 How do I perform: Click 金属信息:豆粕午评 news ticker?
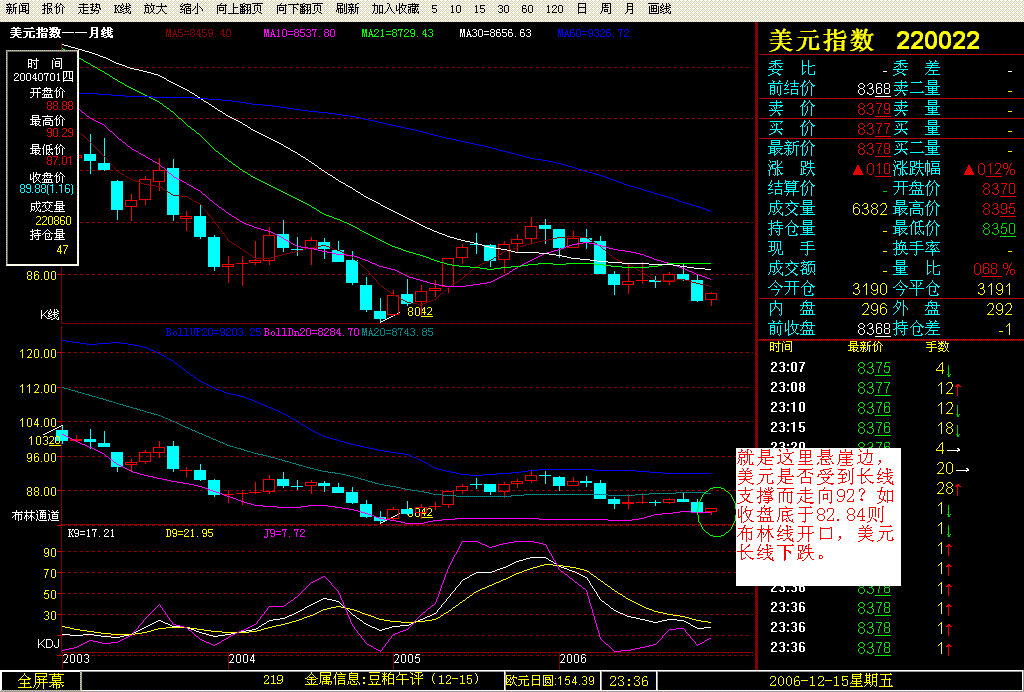[392, 680]
